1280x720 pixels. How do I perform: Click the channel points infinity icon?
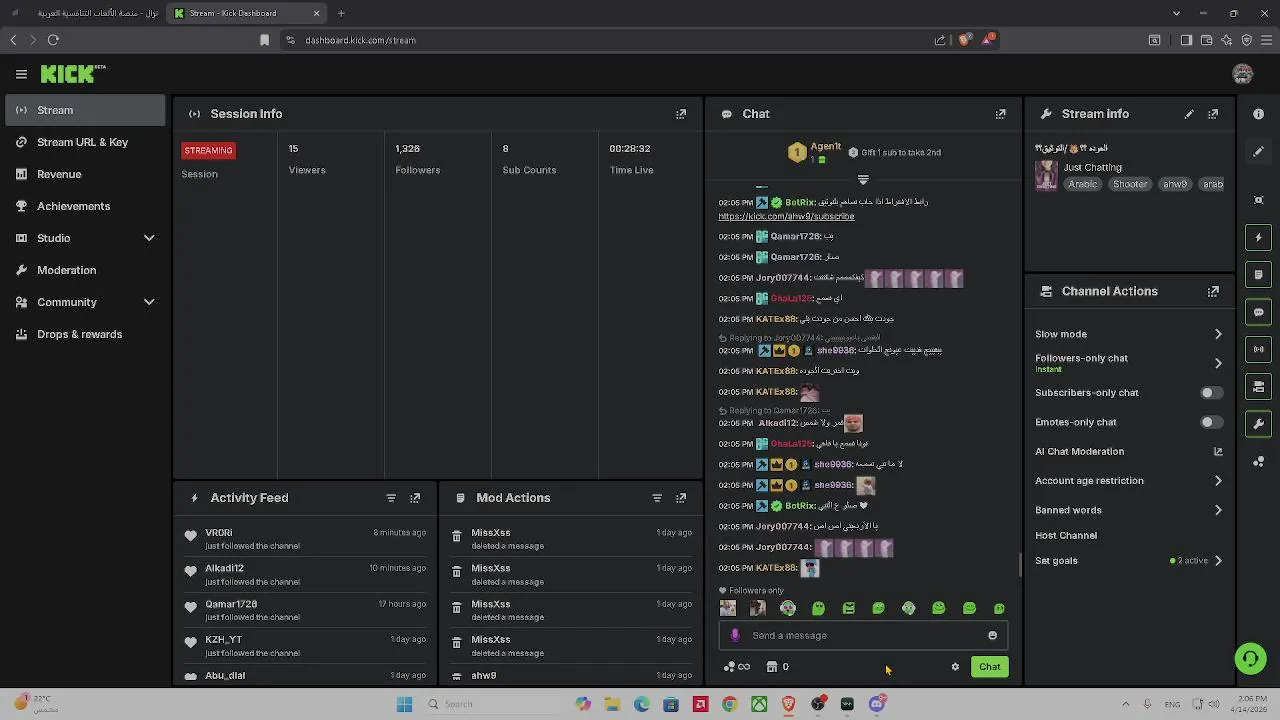(738, 667)
